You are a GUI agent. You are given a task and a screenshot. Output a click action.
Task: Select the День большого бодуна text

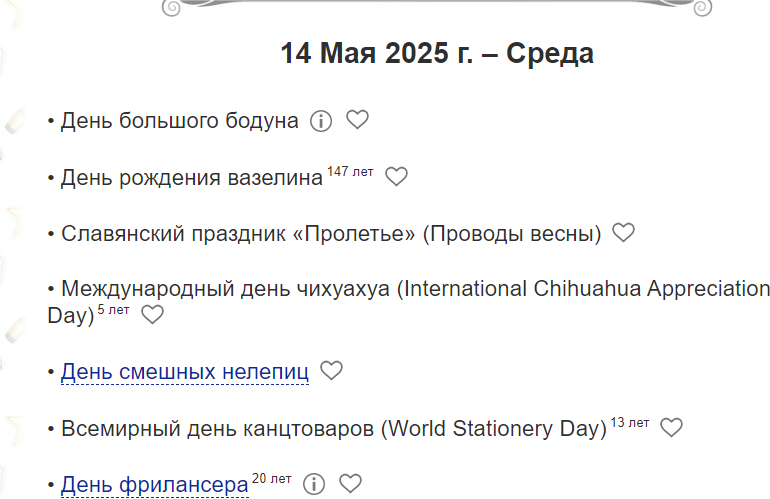(x=179, y=121)
